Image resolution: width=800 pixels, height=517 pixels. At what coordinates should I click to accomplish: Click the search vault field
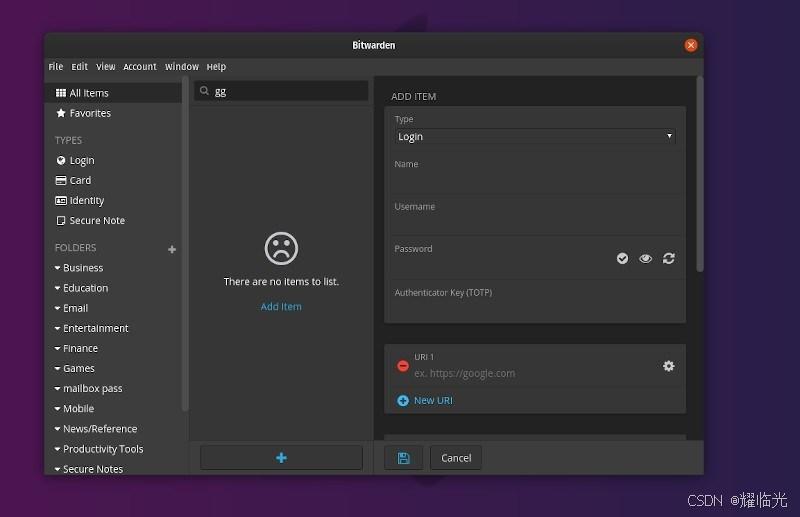[x=281, y=91]
